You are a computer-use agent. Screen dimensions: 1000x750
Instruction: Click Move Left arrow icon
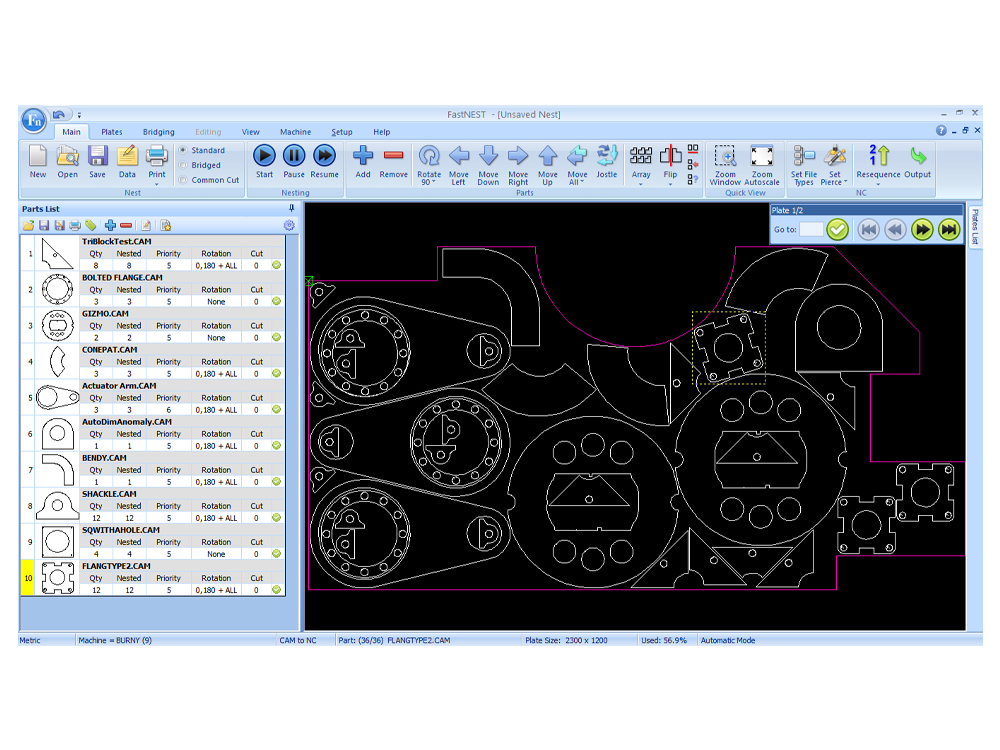tap(458, 156)
